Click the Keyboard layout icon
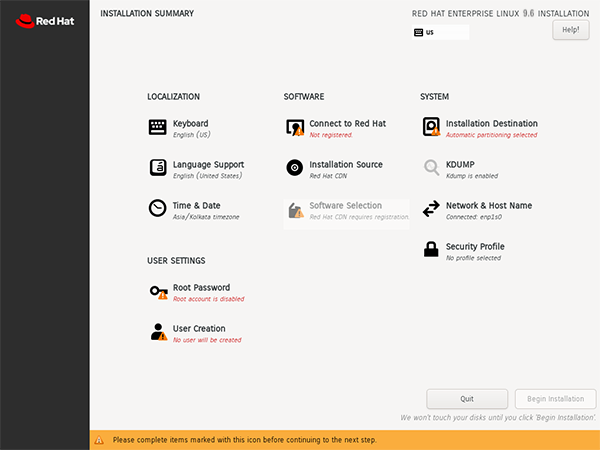Viewport: 600px width, 450px height. (x=157, y=127)
